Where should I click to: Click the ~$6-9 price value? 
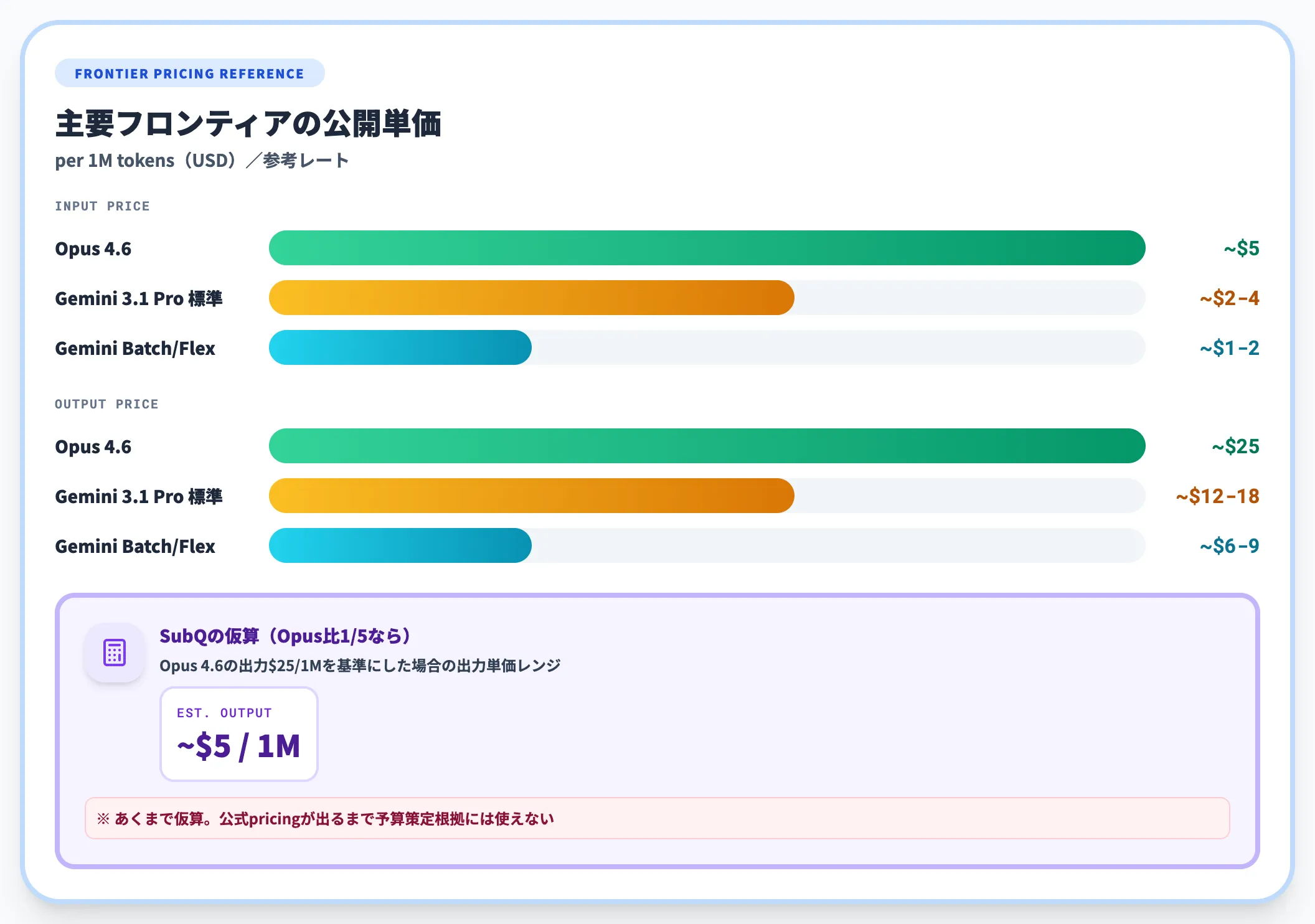(1229, 546)
